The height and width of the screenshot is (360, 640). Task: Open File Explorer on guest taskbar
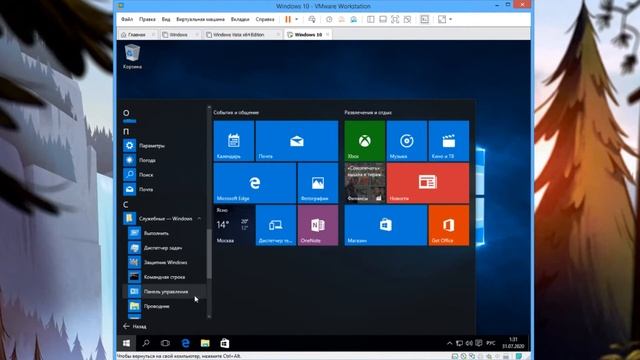click(205, 343)
